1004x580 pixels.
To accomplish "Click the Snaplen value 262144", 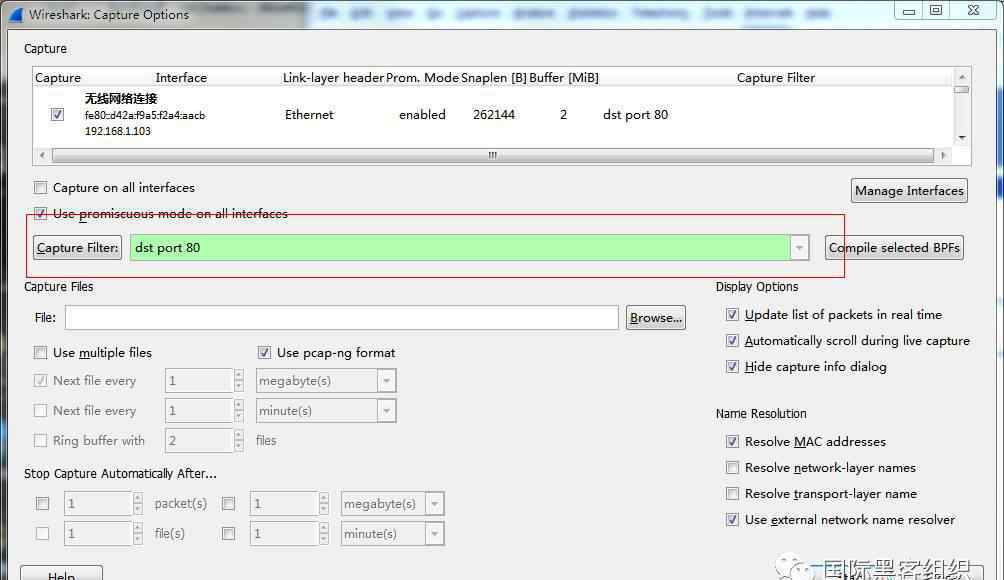I will [494, 115].
